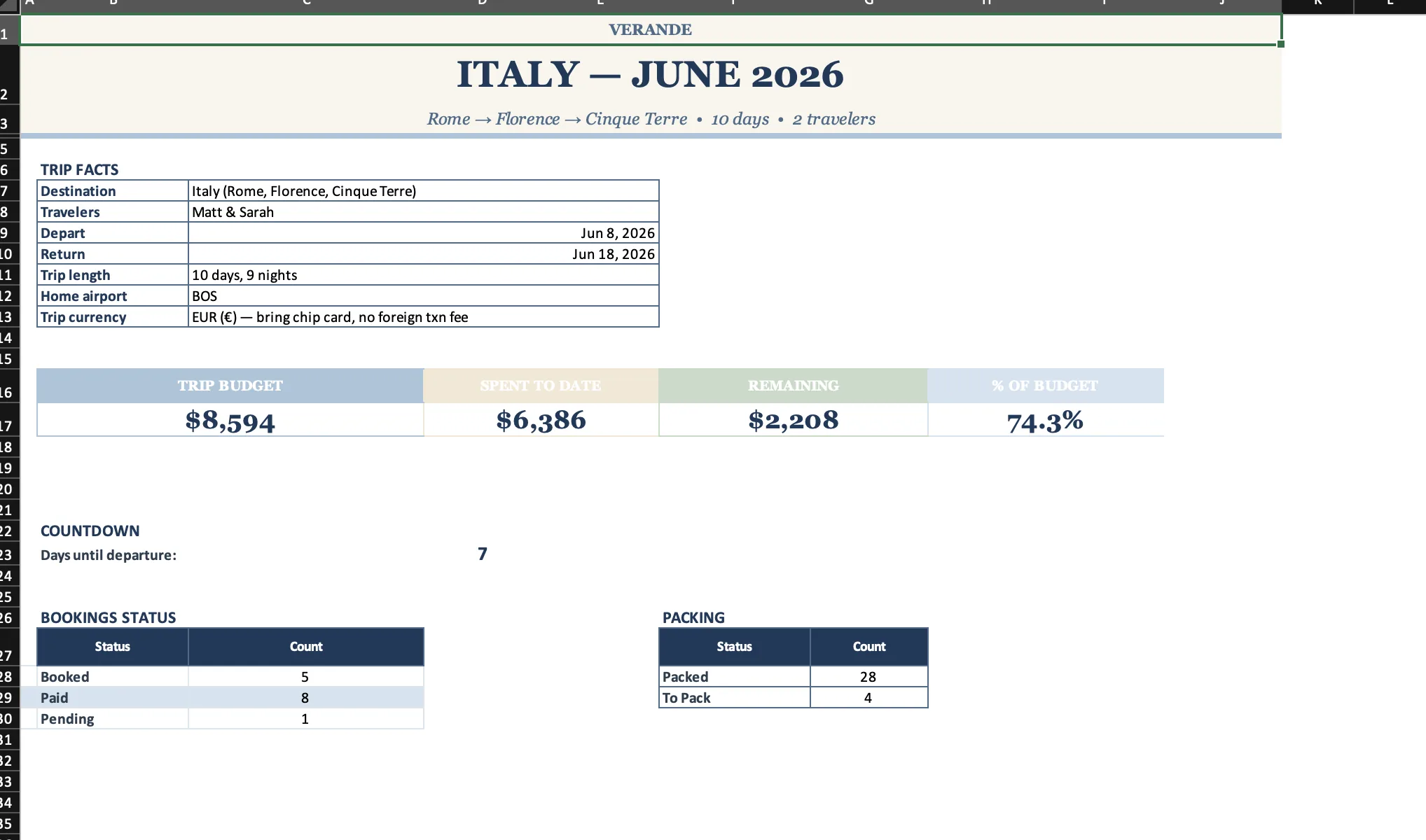Click the 10 days, 9 nights cell
The height and width of the screenshot is (840, 1426).
click(424, 274)
